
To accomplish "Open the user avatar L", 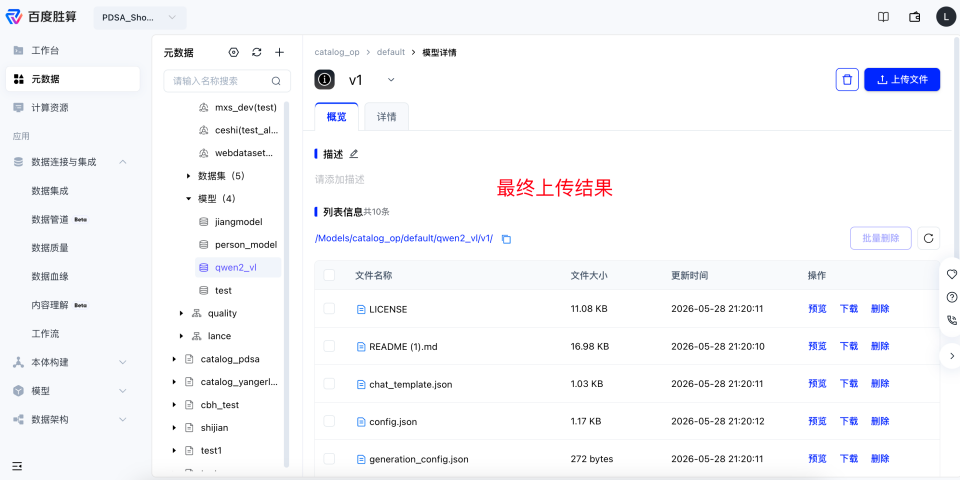I will click(x=946, y=17).
